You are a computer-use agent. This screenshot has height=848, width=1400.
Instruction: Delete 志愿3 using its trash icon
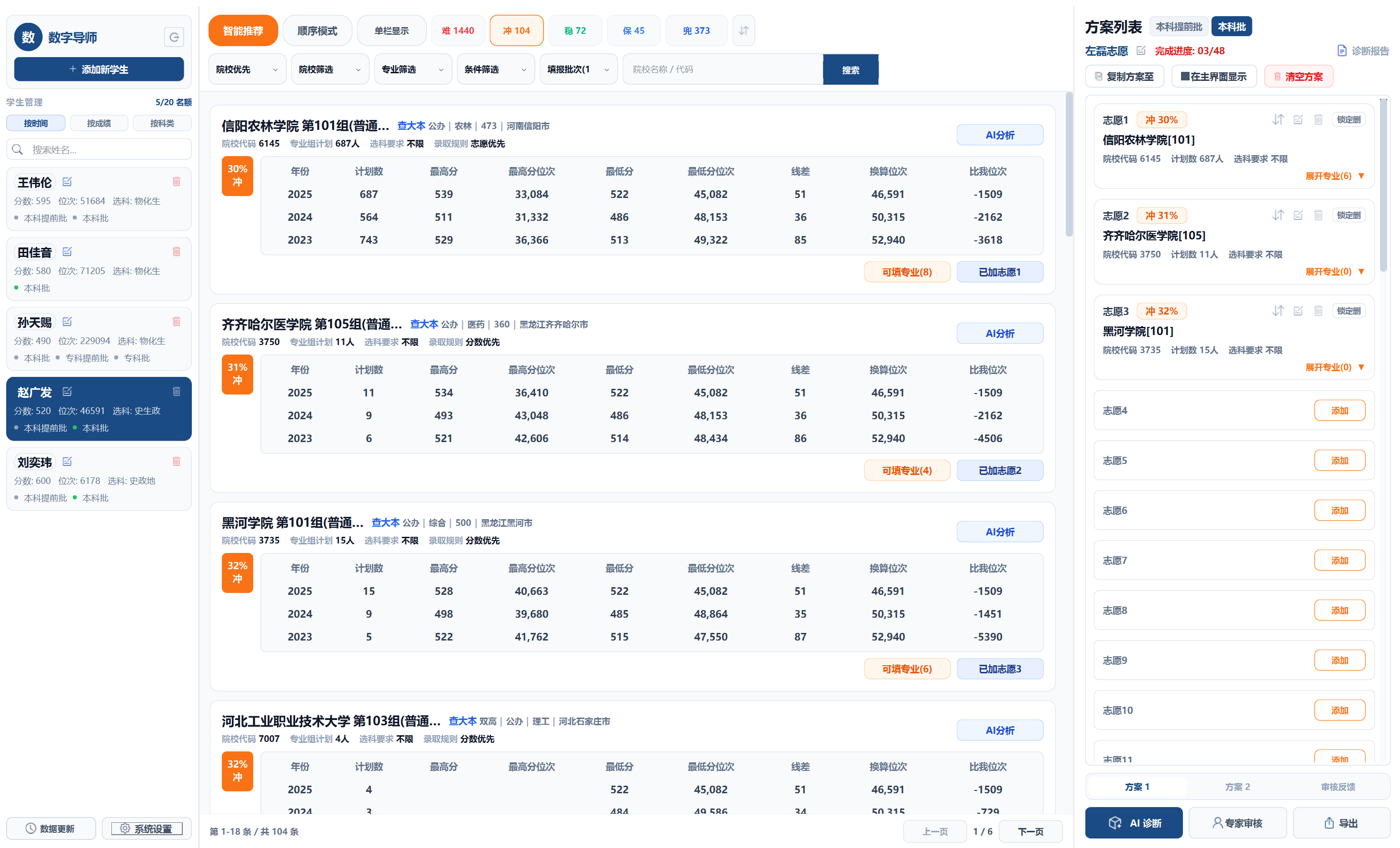click(x=1318, y=311)
